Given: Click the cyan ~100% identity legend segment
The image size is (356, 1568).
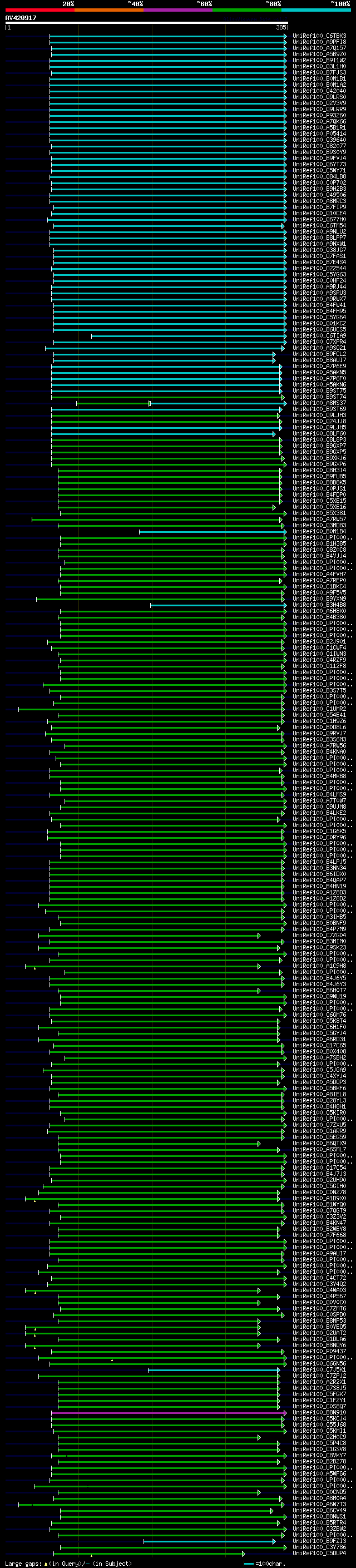Looking at the screenshot, I should click(x=316, y=10).
